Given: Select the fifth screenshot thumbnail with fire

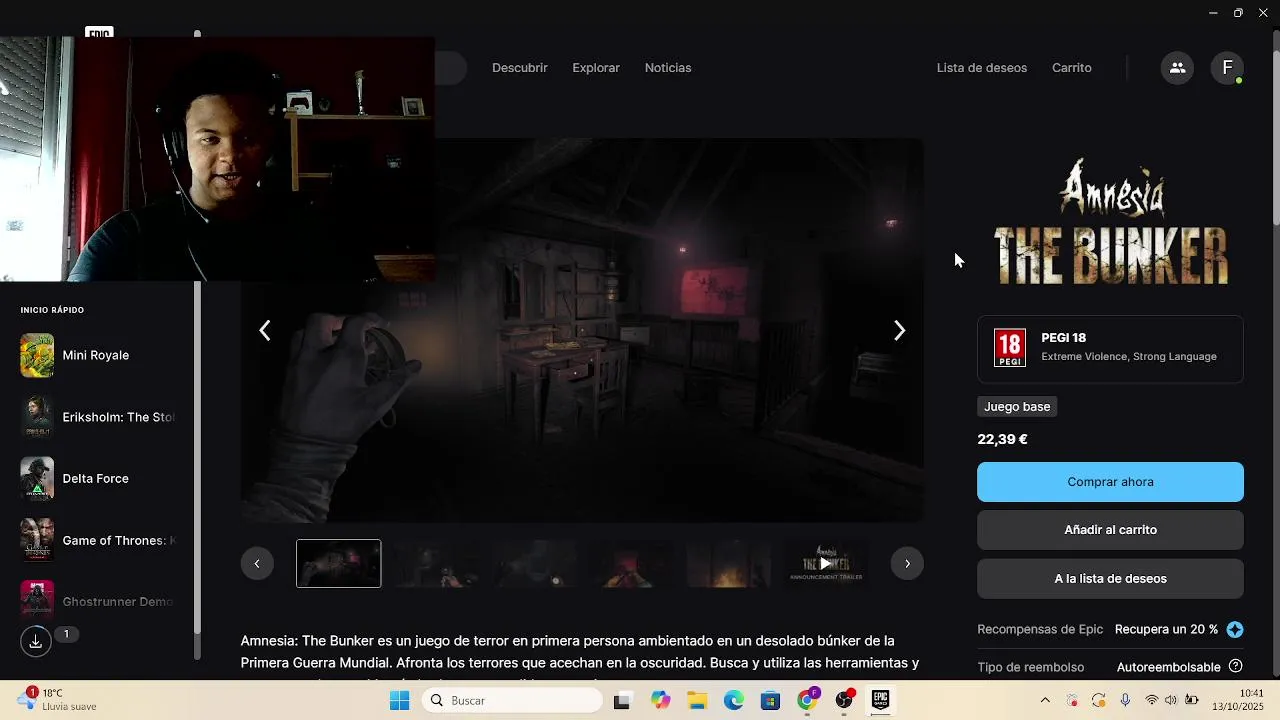Looking at the screenshot, I should point(729,563).
